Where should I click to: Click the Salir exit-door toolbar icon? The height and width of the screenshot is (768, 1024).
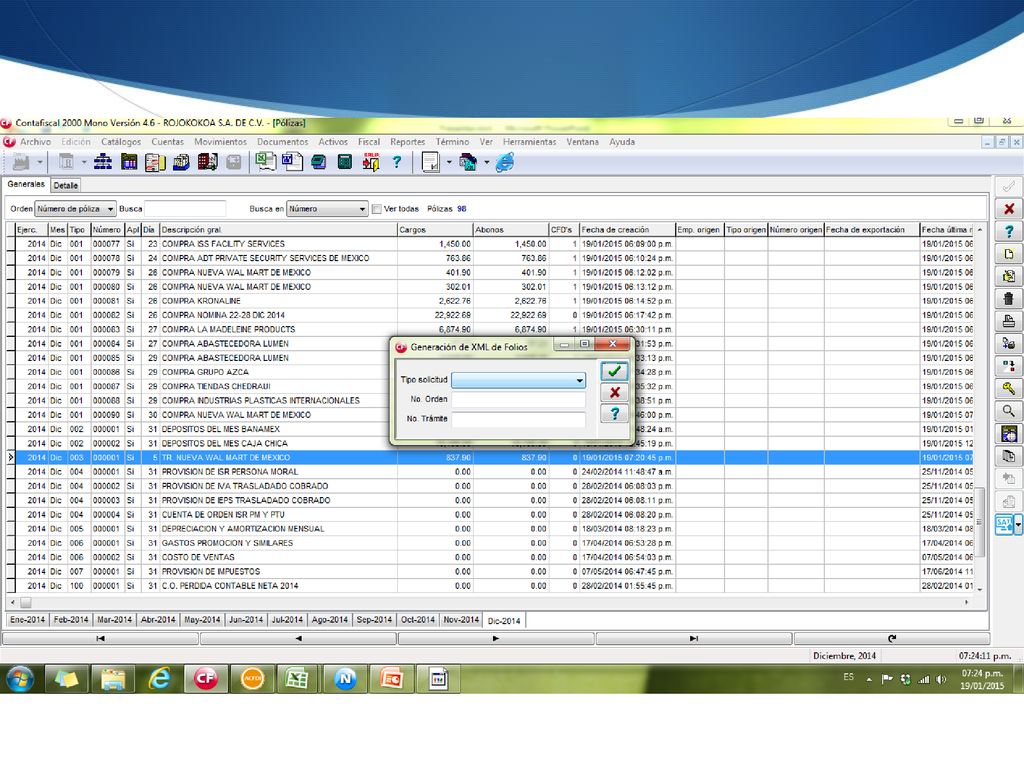[371, 162]
